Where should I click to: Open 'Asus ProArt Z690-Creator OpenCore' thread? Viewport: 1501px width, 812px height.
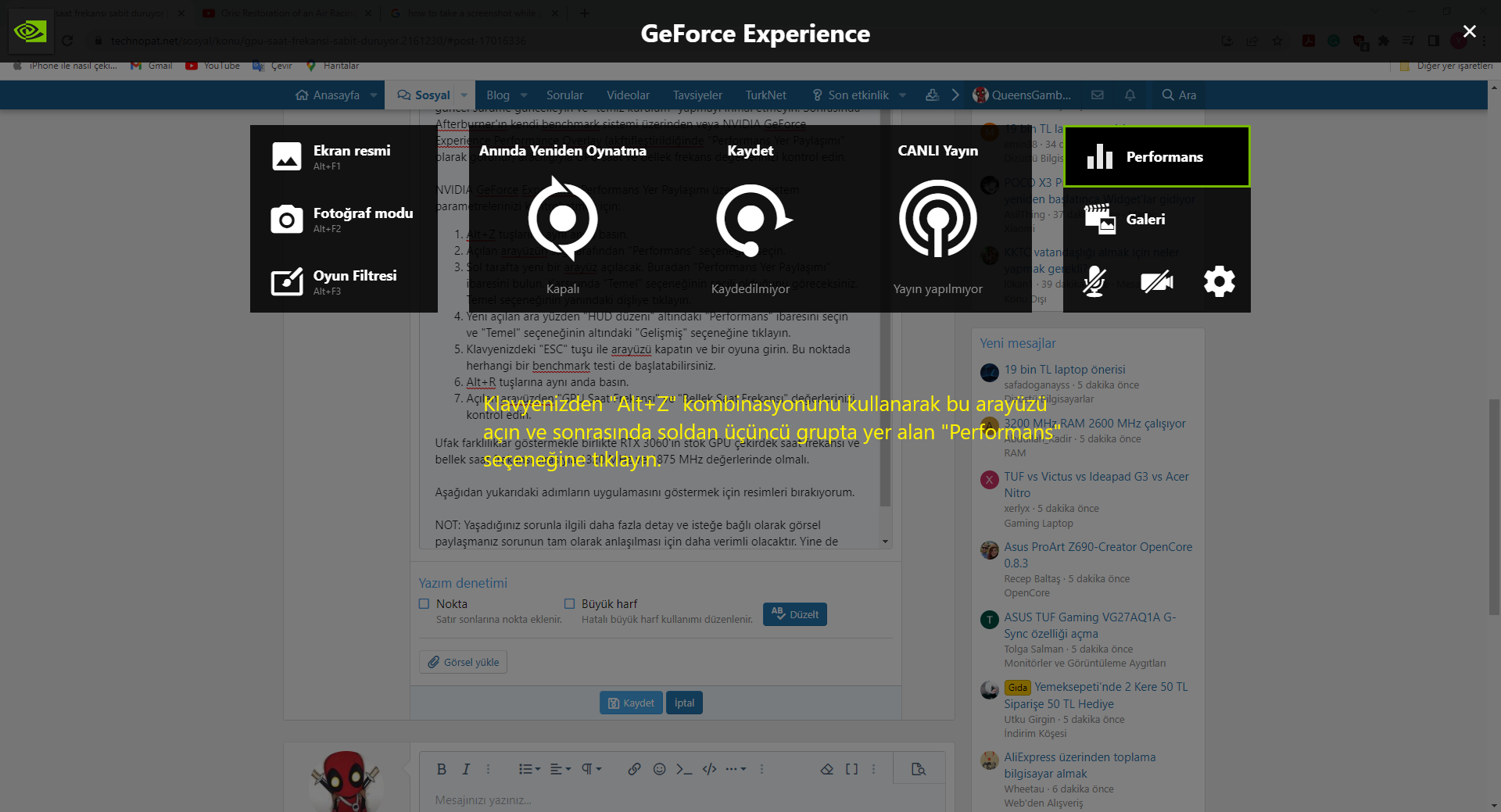point(1098,555)
